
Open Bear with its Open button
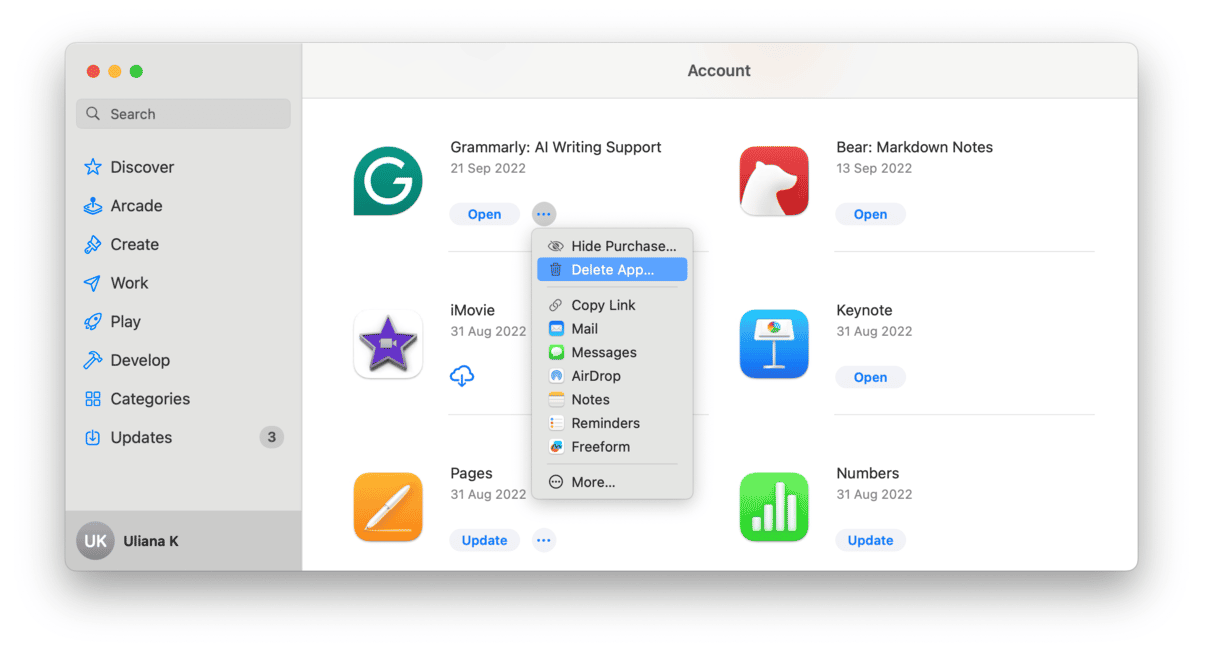tap(871, 214)
